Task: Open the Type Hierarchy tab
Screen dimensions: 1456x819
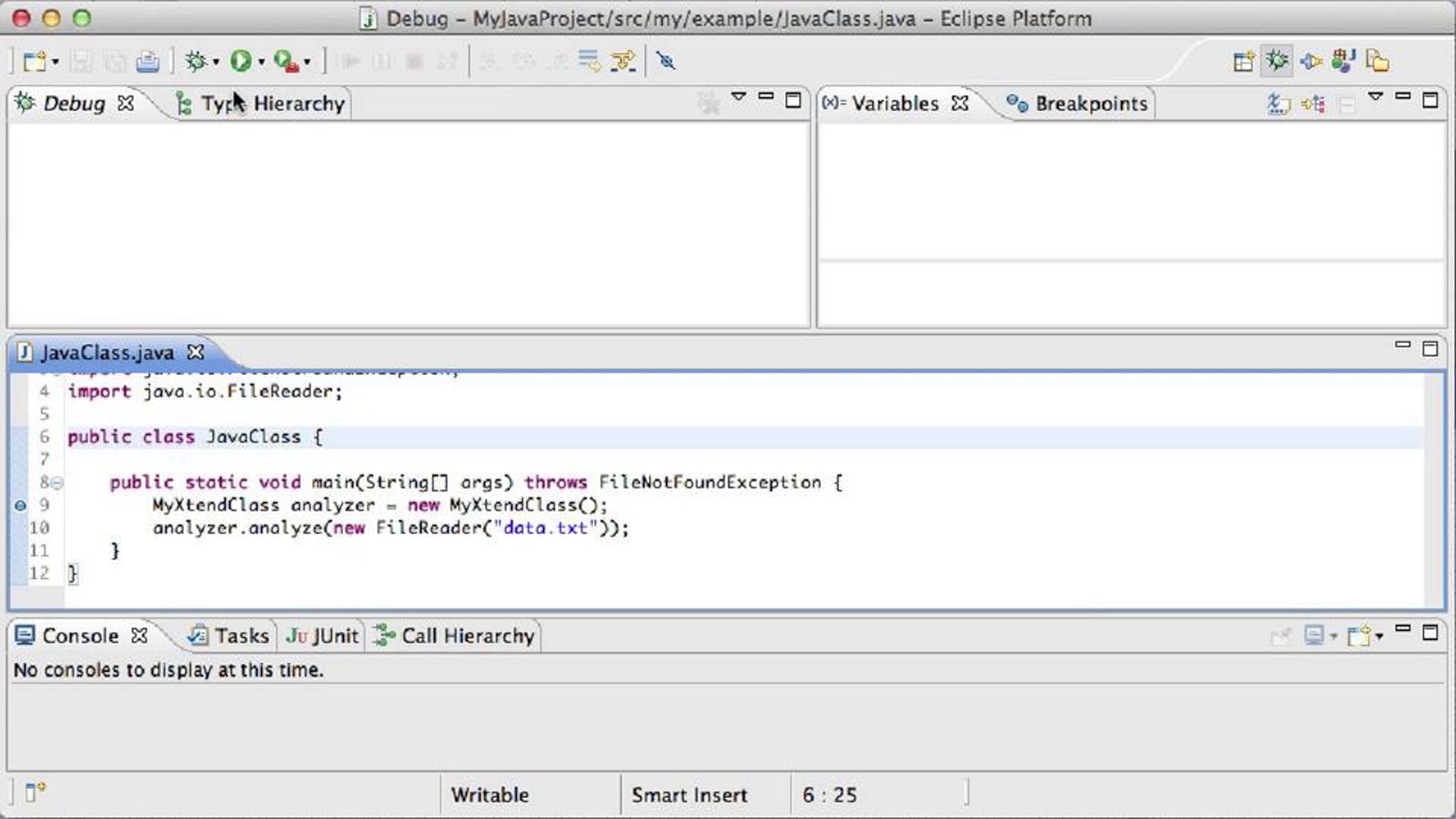Action: pos(261,104)
